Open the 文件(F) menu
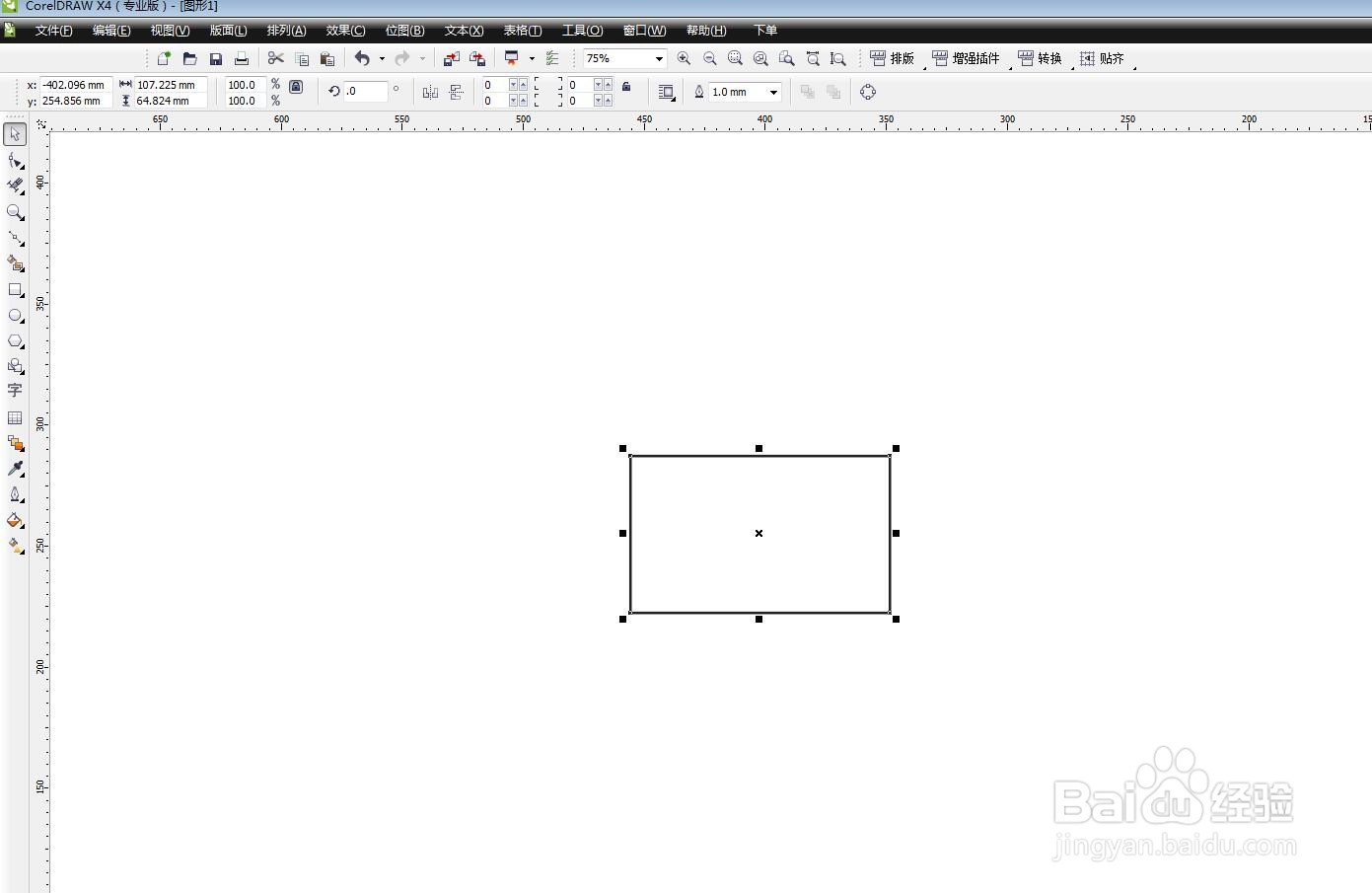Image resolution: width=1372 pixels, height=893 pixels. click(x=54, y=31)
